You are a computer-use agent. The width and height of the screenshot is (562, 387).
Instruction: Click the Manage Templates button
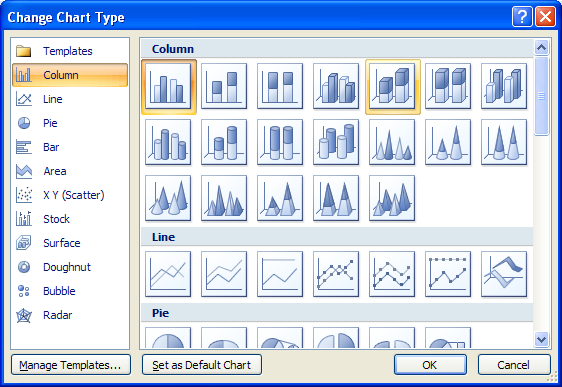click(71, 365)
